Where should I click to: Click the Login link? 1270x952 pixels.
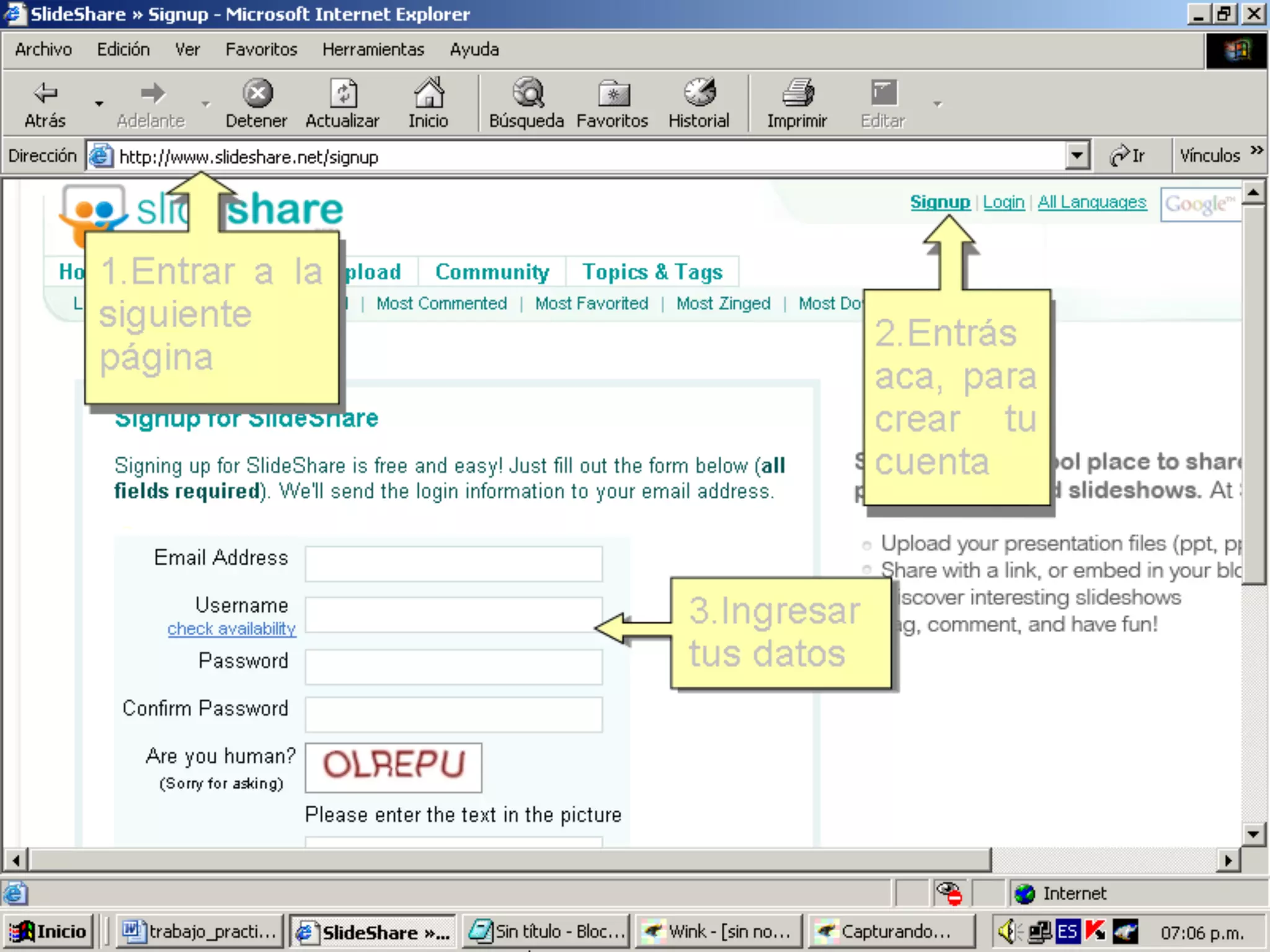pos(1003,202)
